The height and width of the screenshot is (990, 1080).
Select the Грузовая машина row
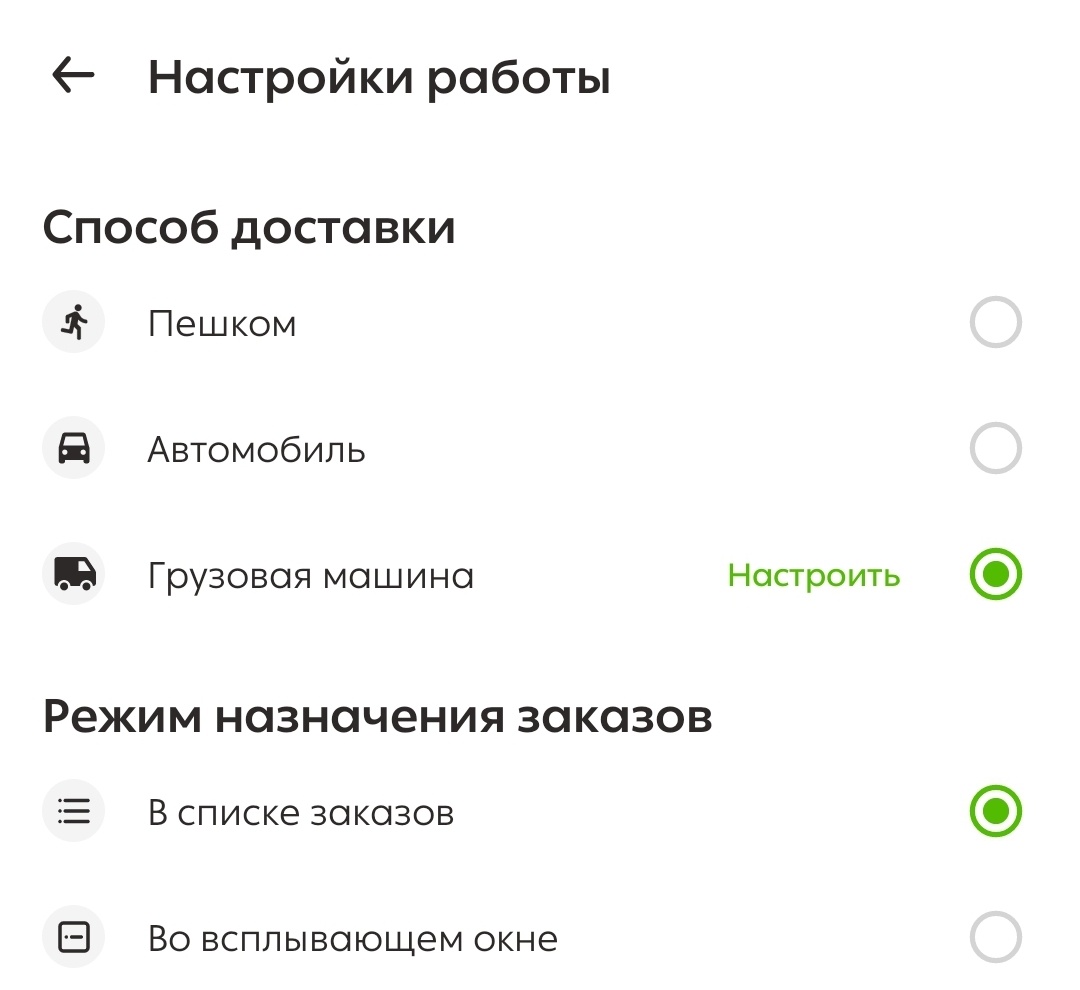click(311, 574)
